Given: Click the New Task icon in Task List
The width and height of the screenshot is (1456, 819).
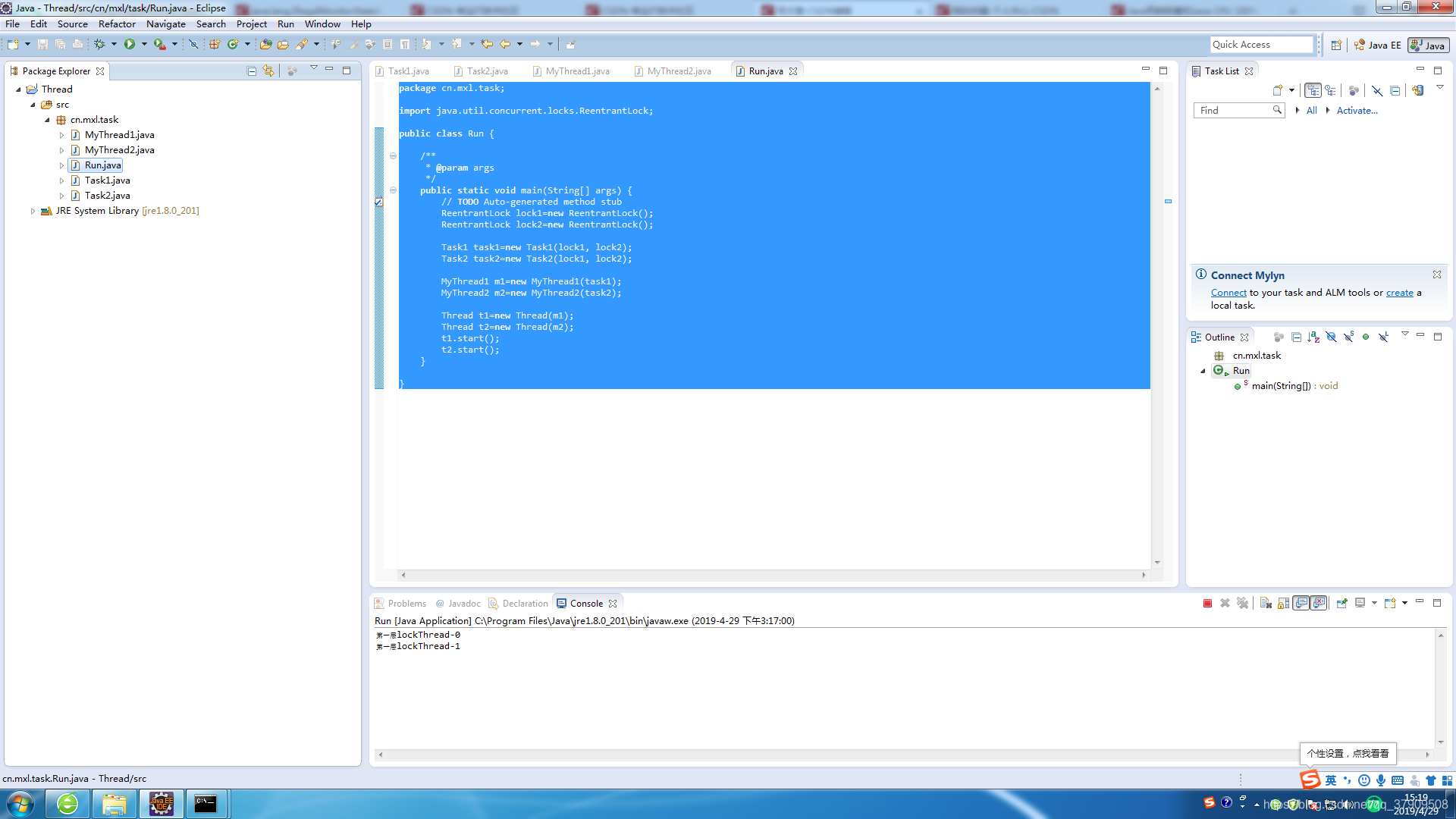Looking at the screenshot, I should point(1278,91).
